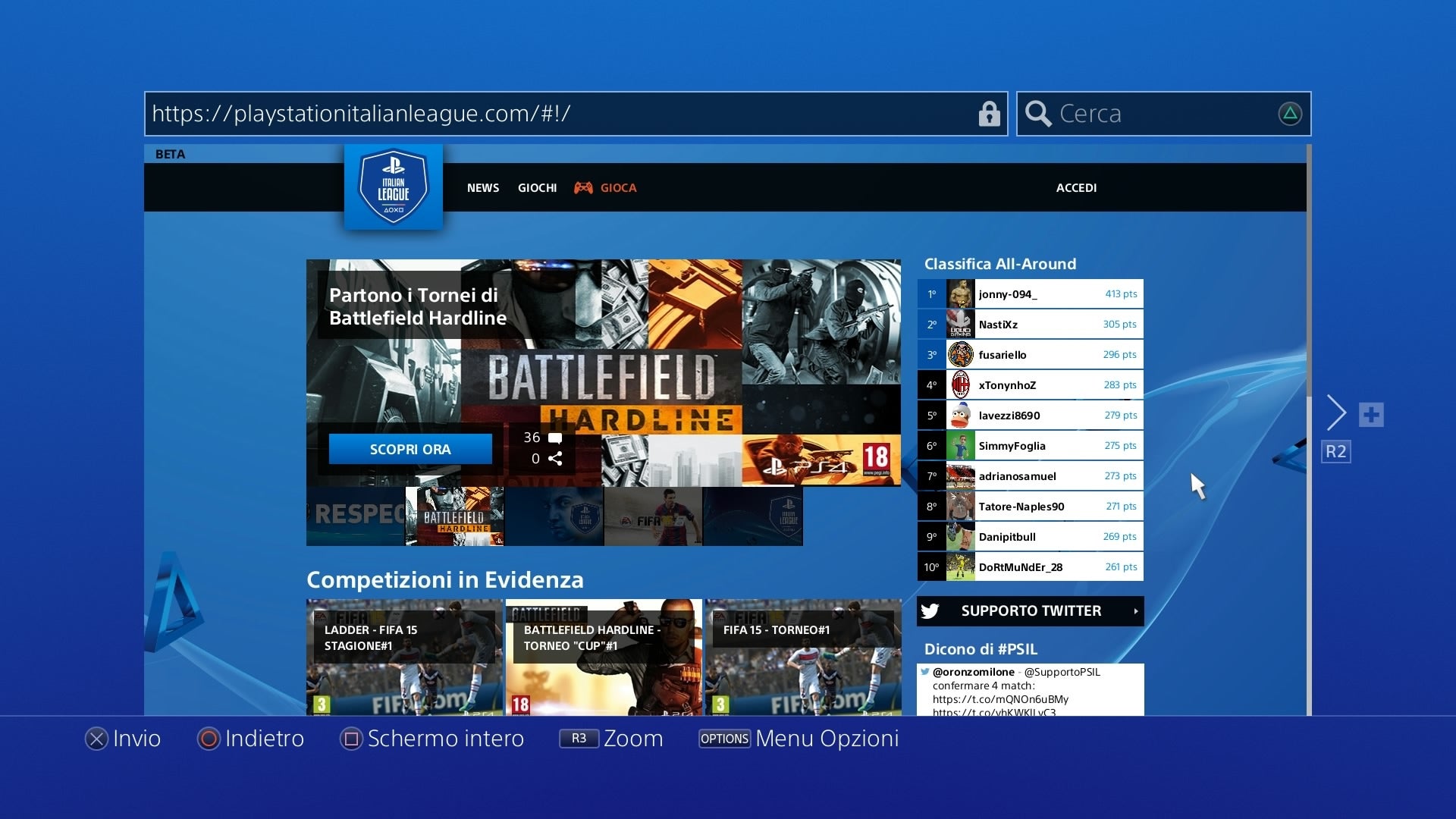Click xTonynhoZ AC Milan avatar
This screenshot has height=819, width=1456.
point(961,384)
